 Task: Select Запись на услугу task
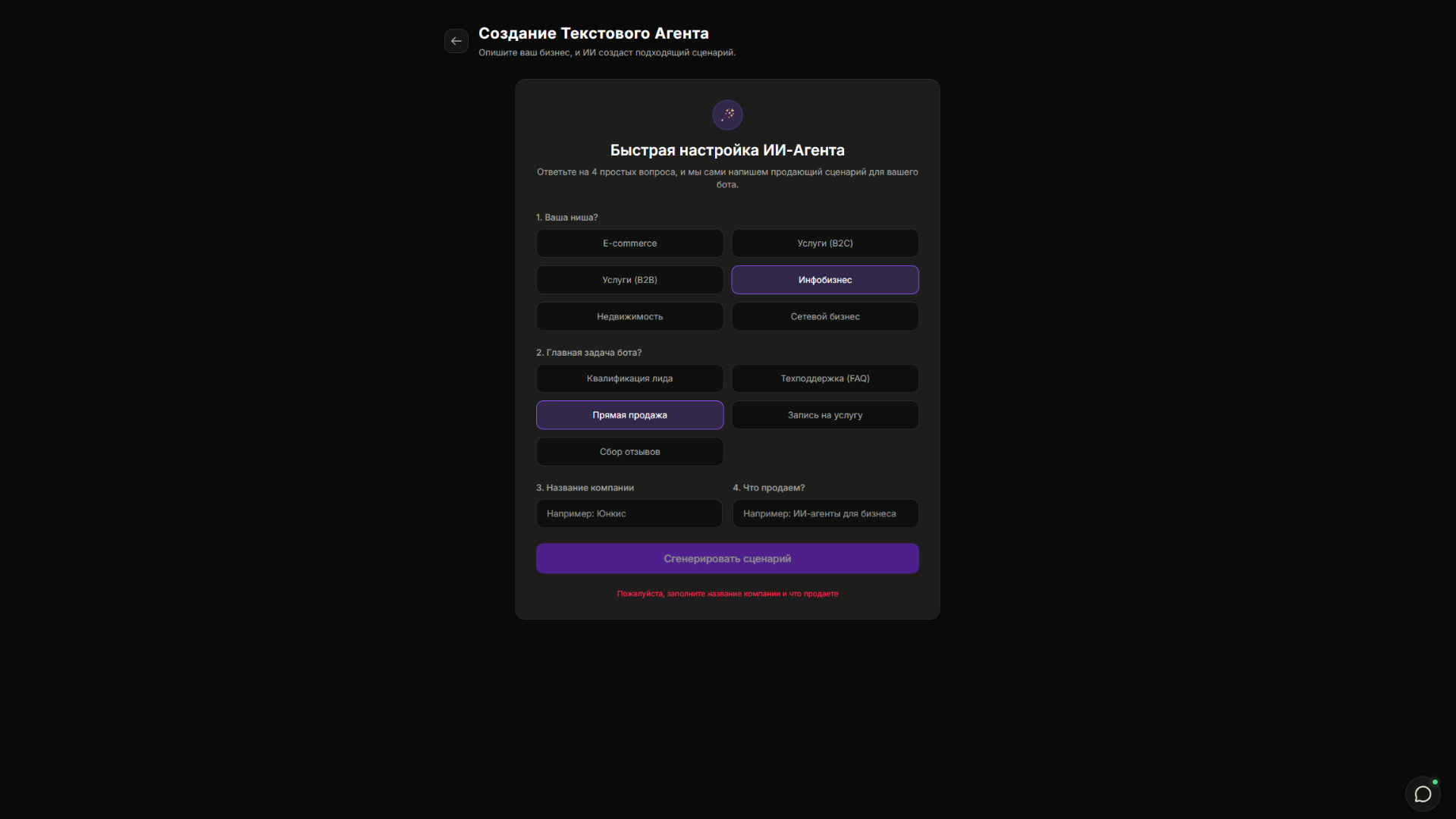[x=824, y=415]
